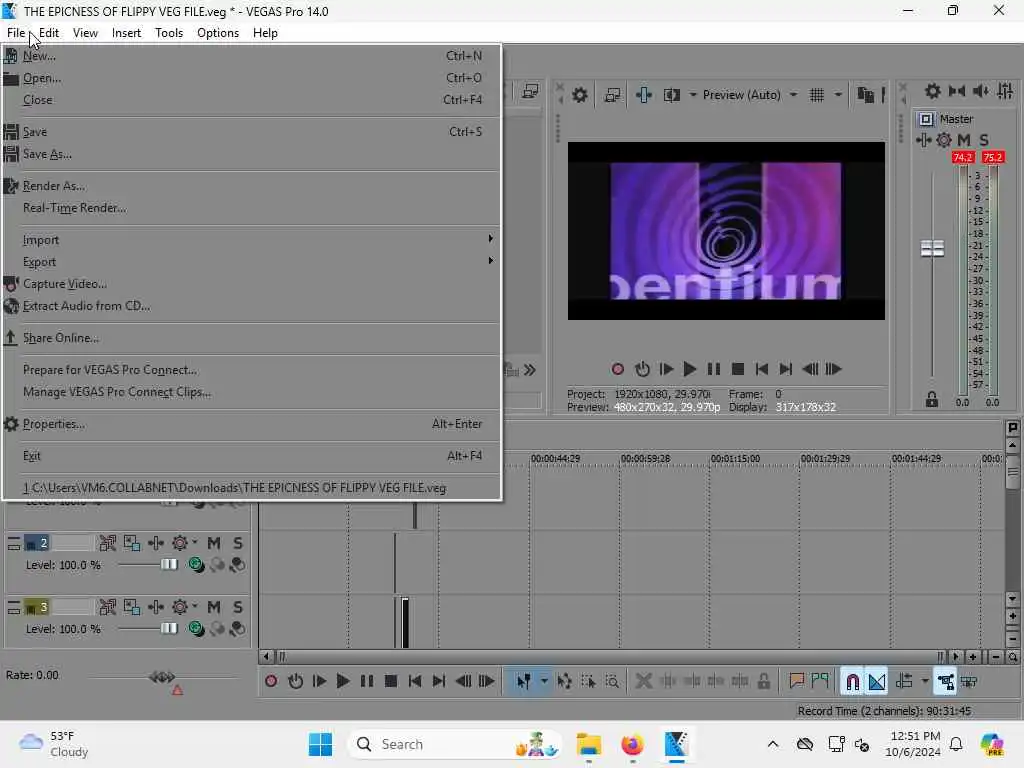Click the green compositing mode icon on track 2

point(196,565)
